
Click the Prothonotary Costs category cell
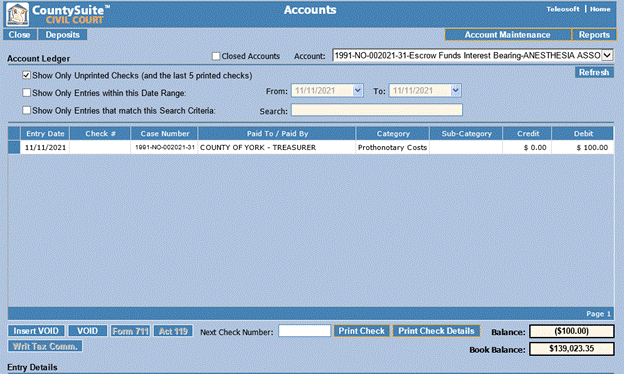click(x=392, y=147)
